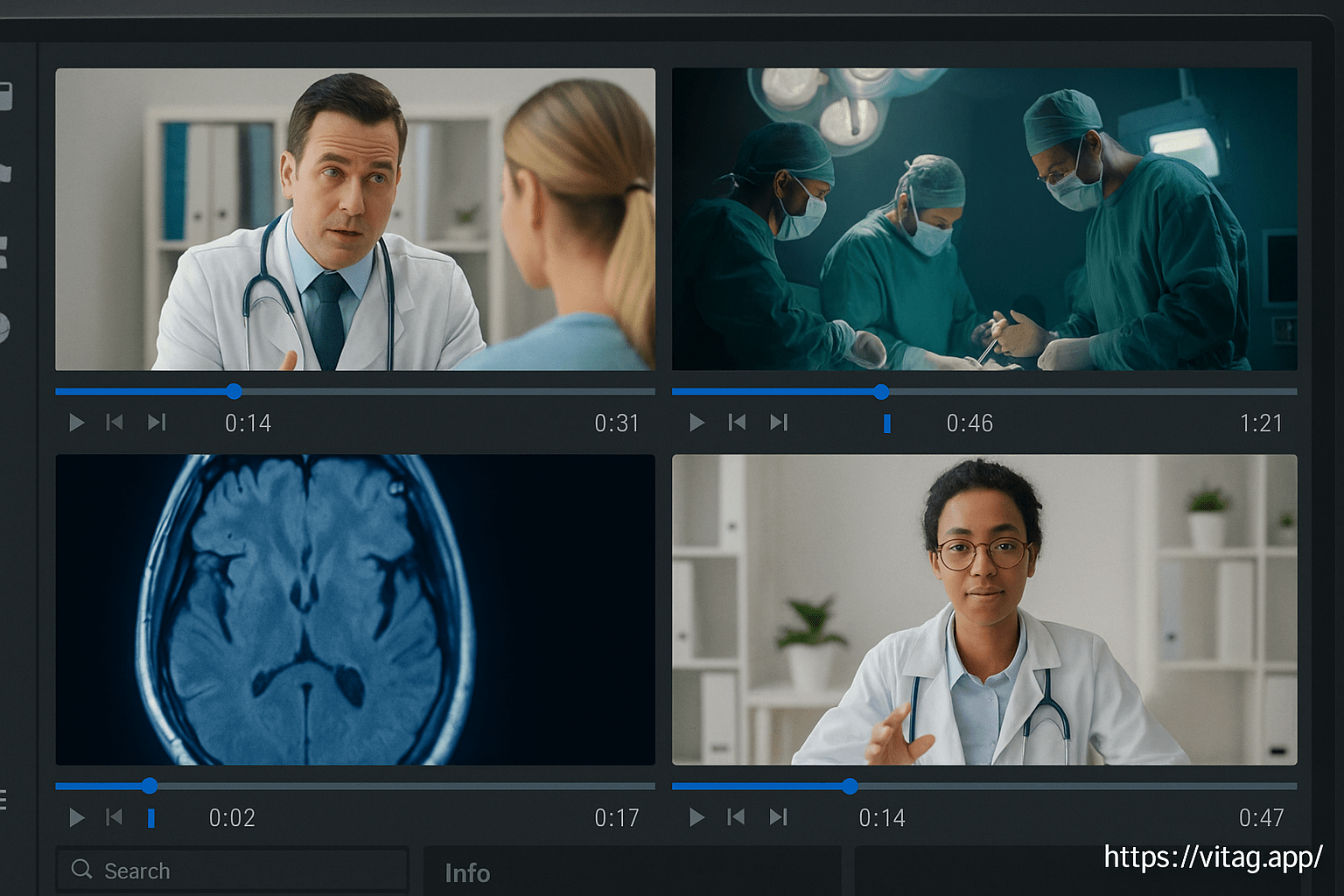Click the Search input field

coord(232,871)
